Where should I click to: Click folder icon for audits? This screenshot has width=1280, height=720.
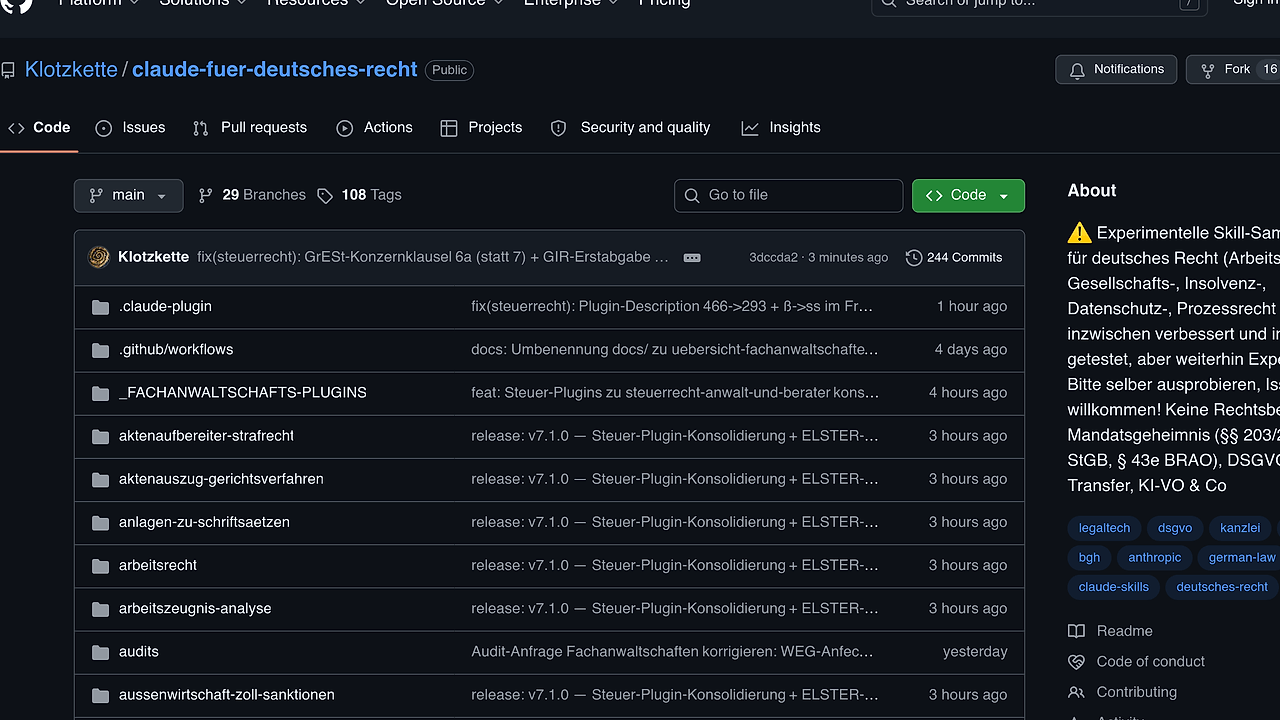(100, 652)
